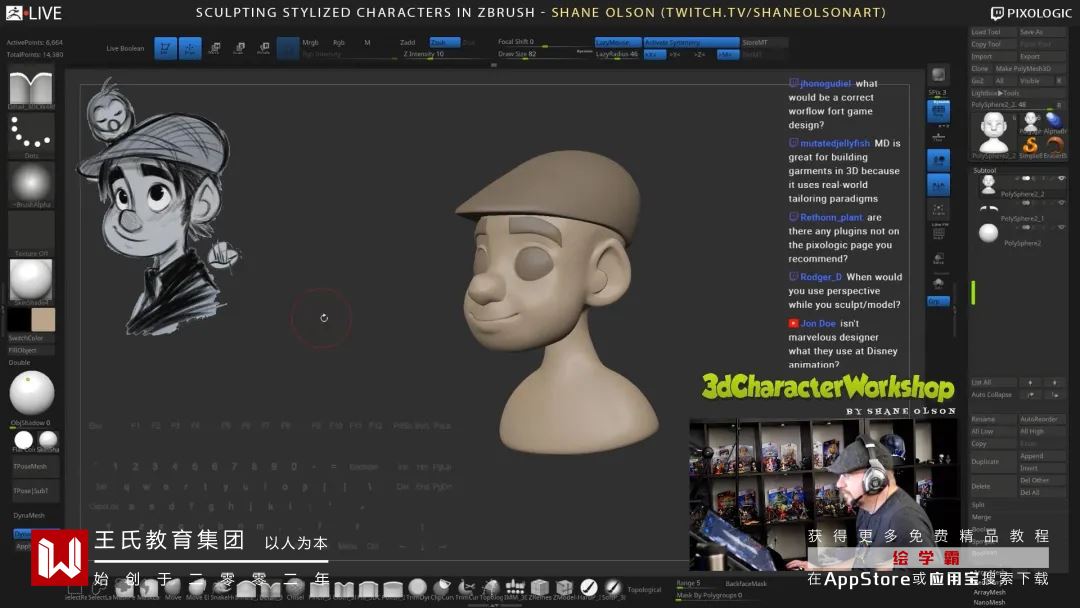Viewport: 1080px width, 608px height.
Task: Select the large PolySphere2_2 tool thumbnail
Action: tap(994, 133)
